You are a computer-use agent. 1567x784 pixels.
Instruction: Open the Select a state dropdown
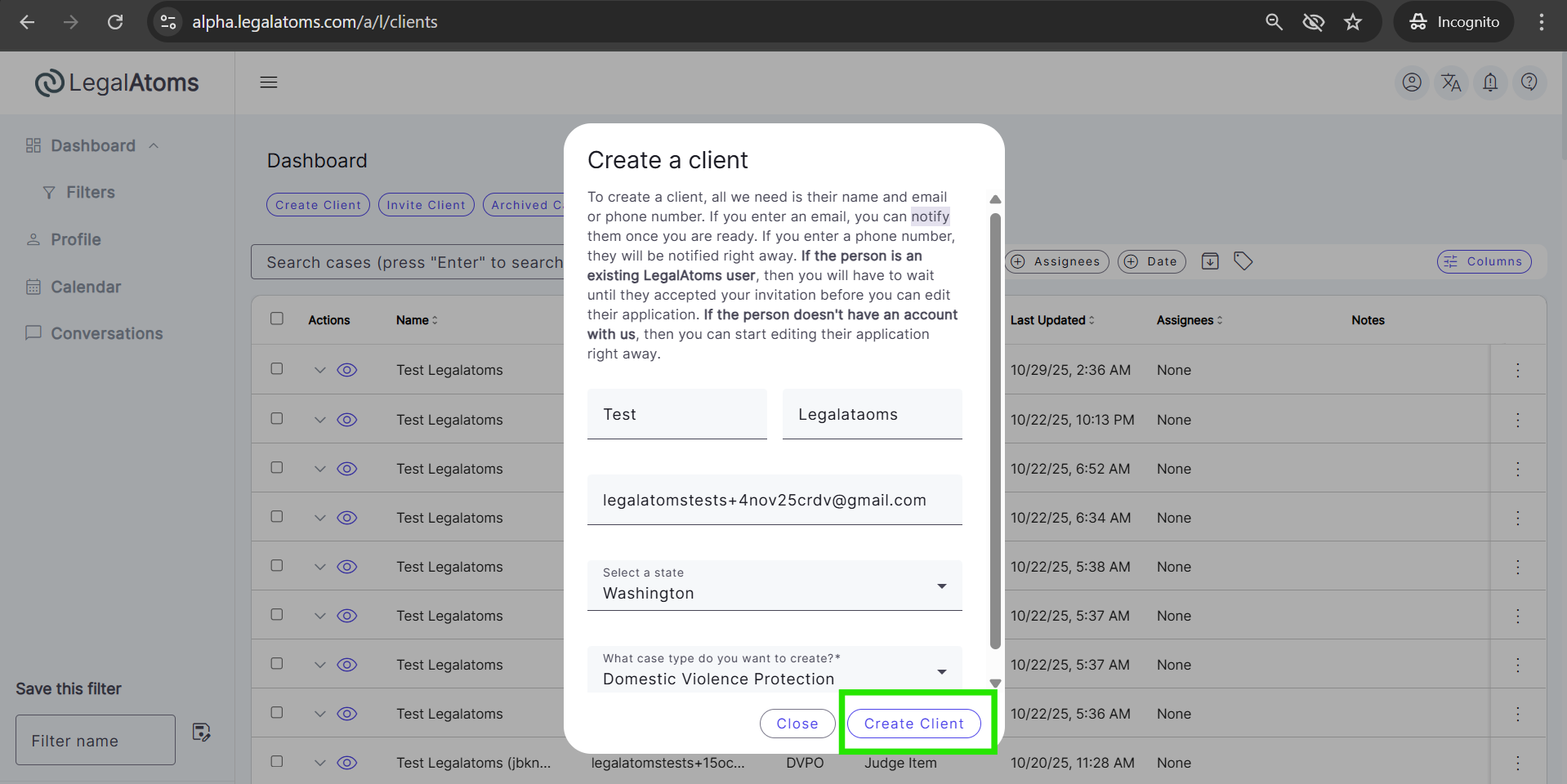pyautogui.click(x=774, y=586)
